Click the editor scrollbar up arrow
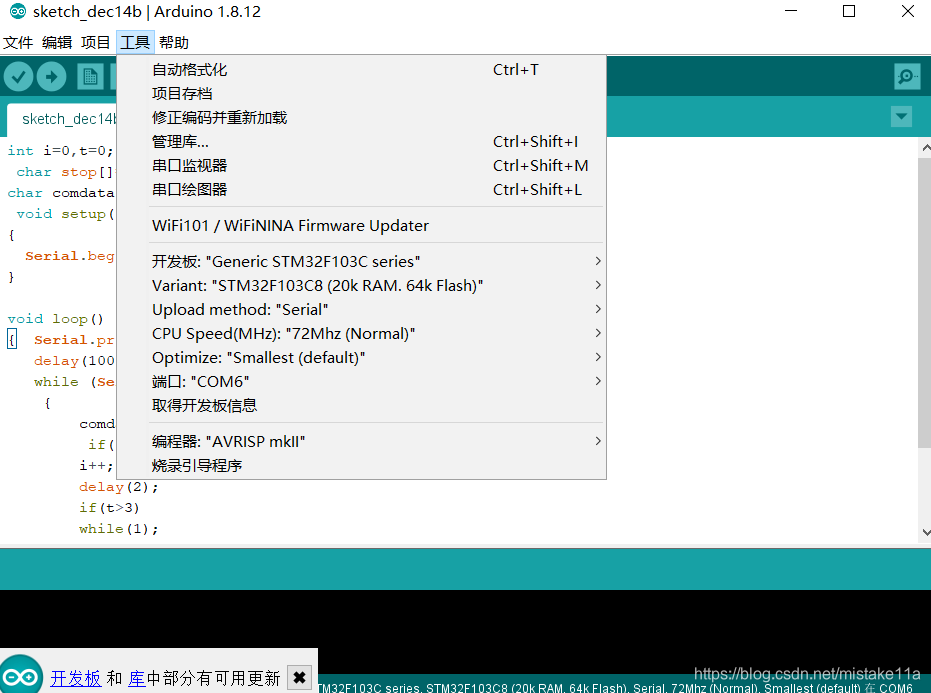 (924, 147)
